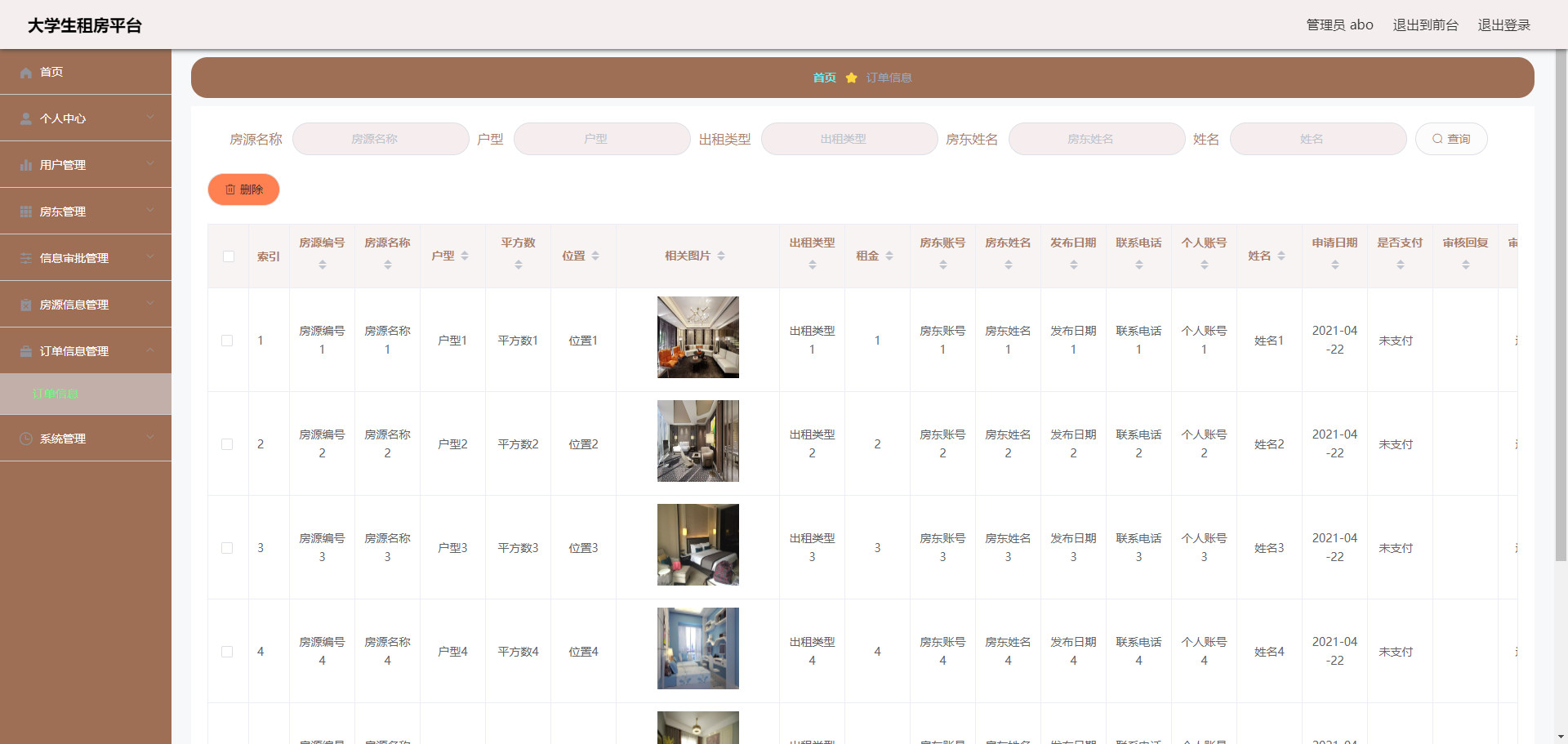
Task: Expand the 房东管理 menu chevron
Action: 150,211
